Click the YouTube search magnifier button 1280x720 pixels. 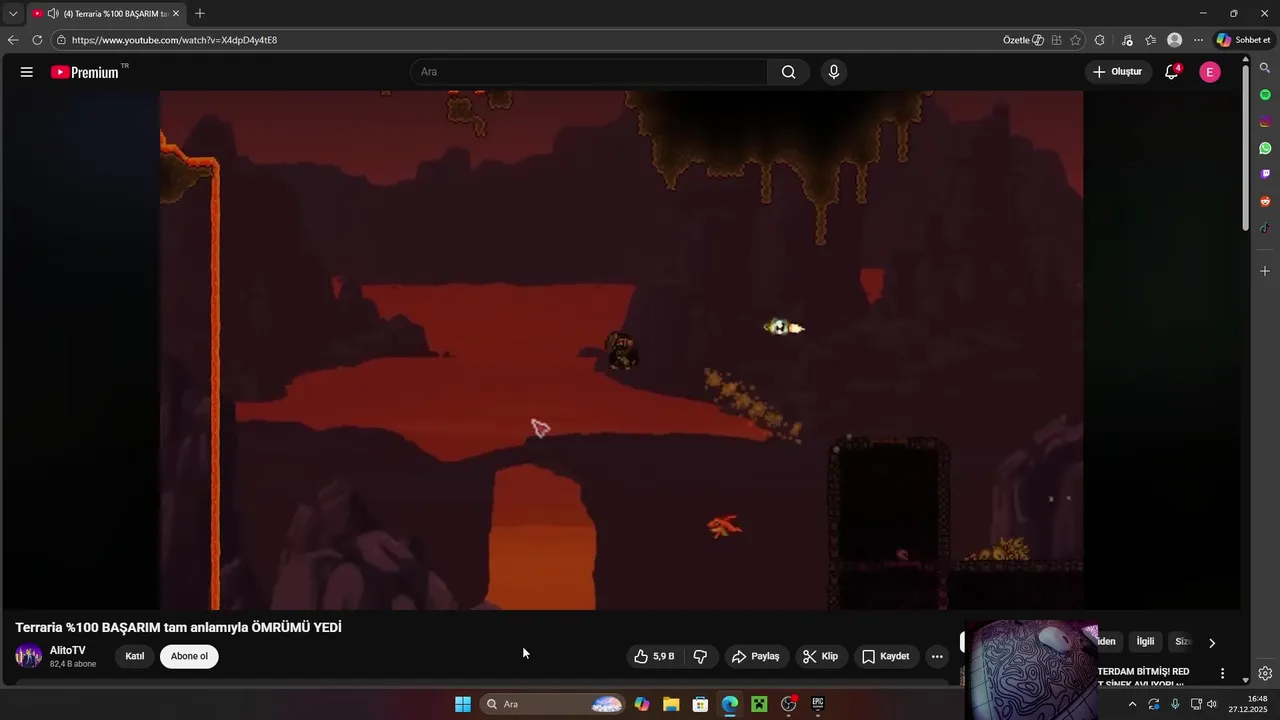pos(789,72)
